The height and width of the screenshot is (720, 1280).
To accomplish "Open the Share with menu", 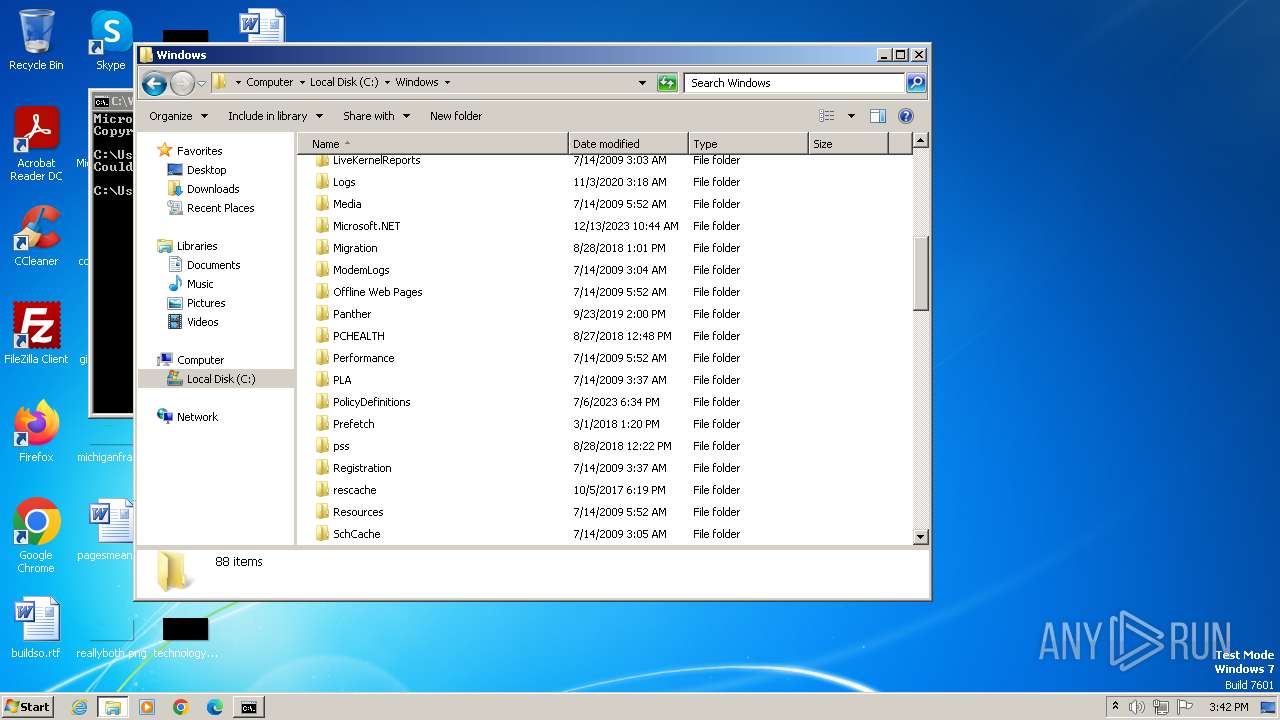I will [376, 116].
